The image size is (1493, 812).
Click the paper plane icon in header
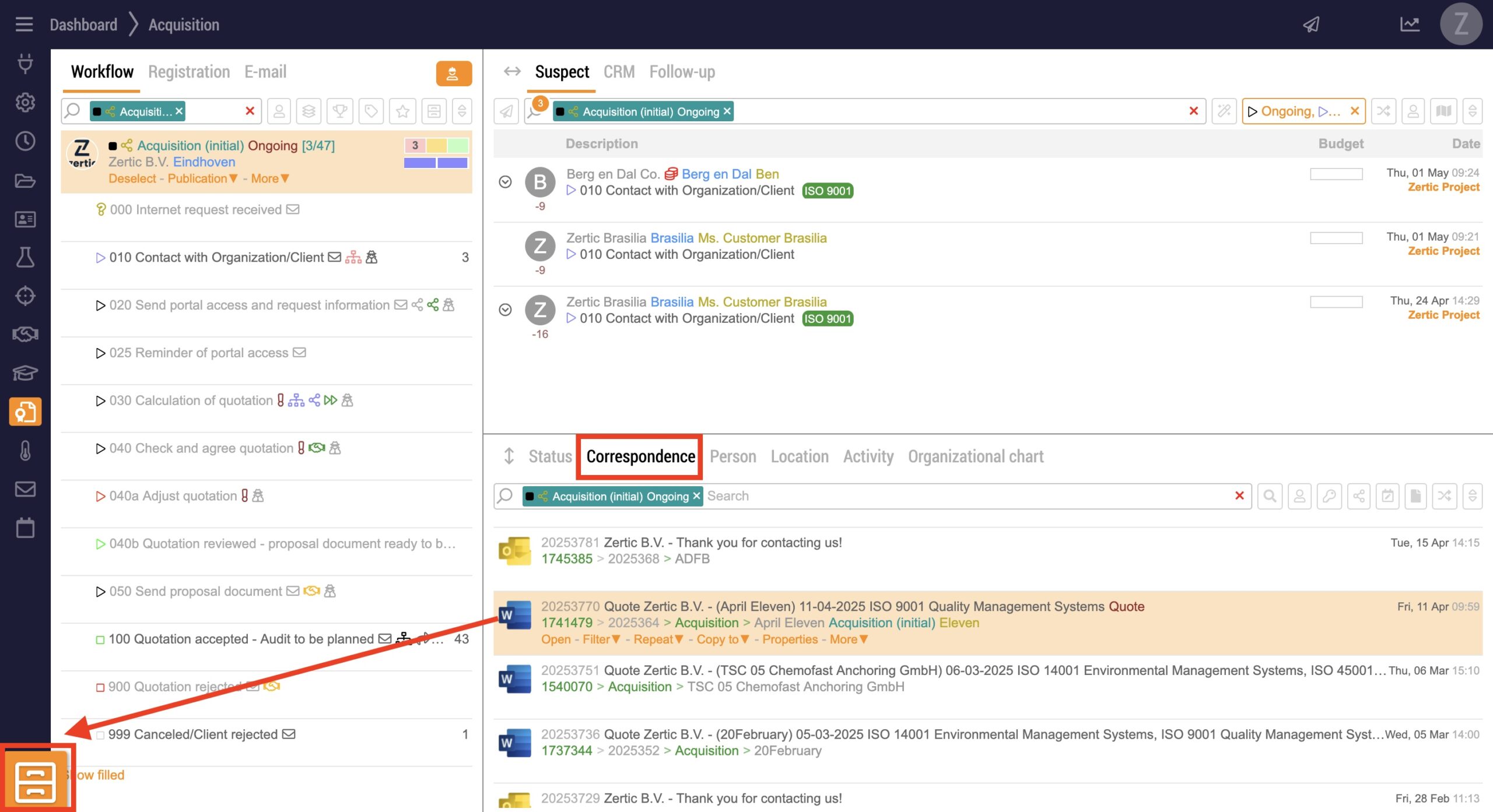[1311, 24]
